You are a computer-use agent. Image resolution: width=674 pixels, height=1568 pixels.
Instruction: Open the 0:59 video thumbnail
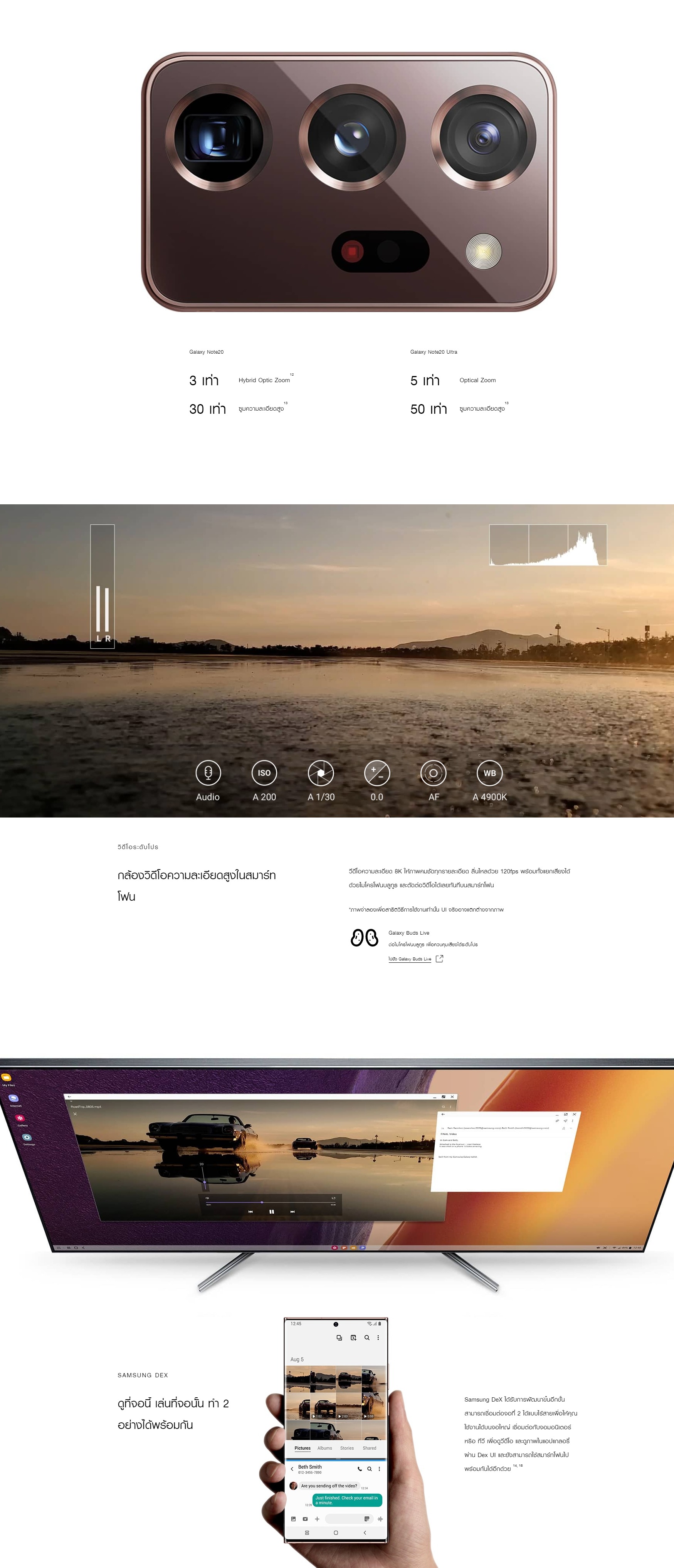[x=374, y=1406]
